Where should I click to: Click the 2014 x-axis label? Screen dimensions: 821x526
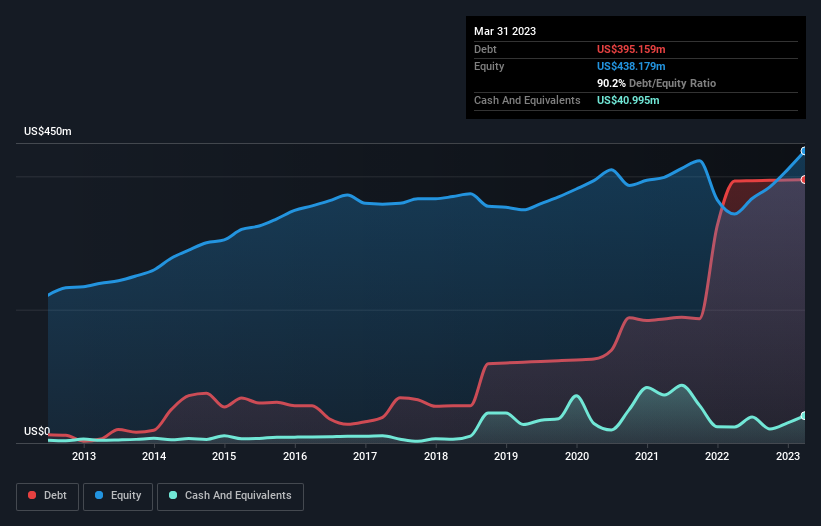154,456
